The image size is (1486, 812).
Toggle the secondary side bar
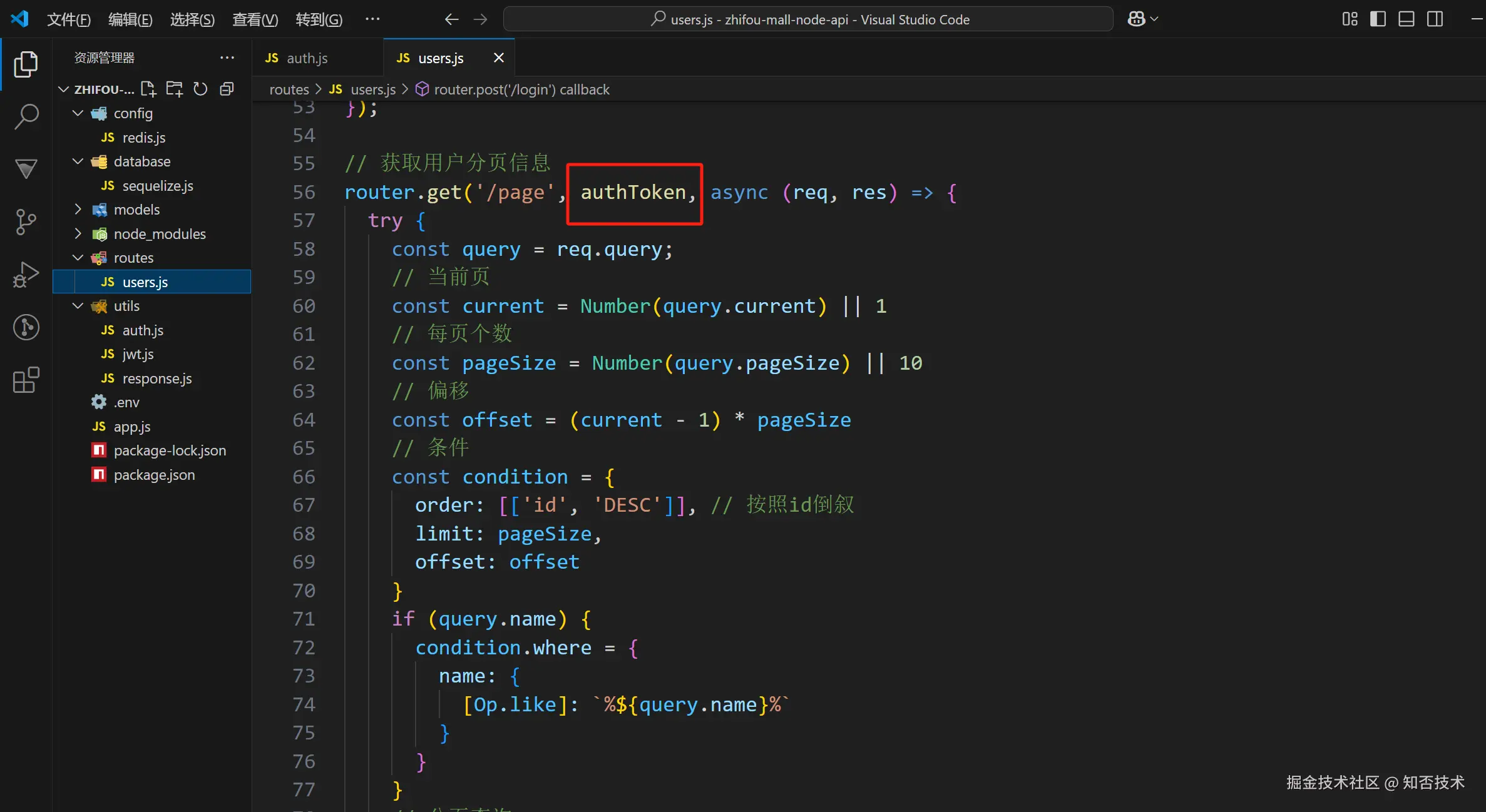[1435, 19]
